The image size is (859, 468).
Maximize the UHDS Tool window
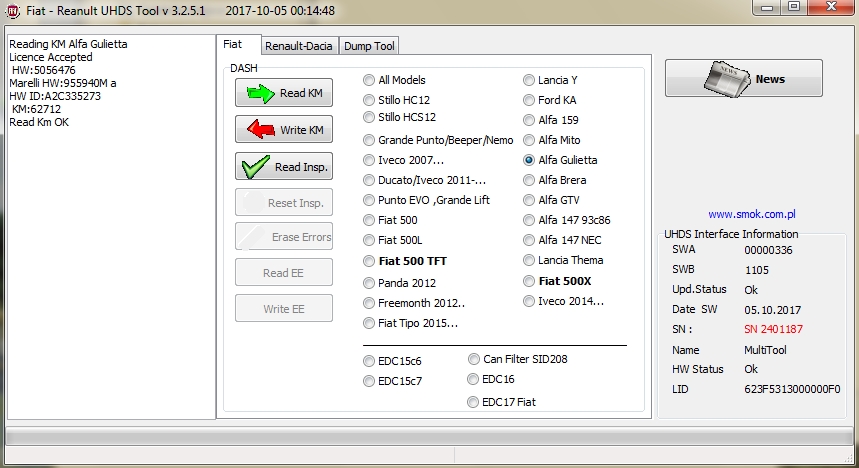click(x=793, y=7)
